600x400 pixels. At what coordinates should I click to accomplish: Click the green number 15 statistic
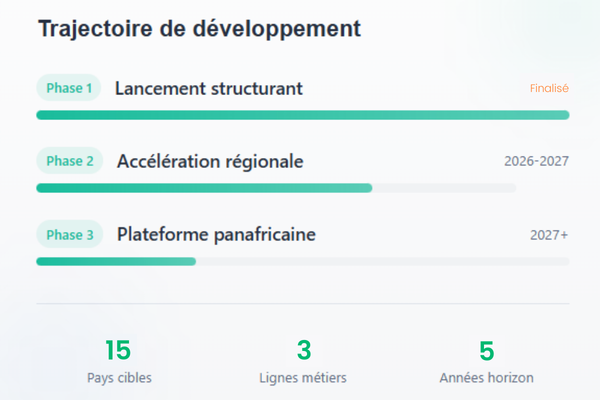(118, 350)
